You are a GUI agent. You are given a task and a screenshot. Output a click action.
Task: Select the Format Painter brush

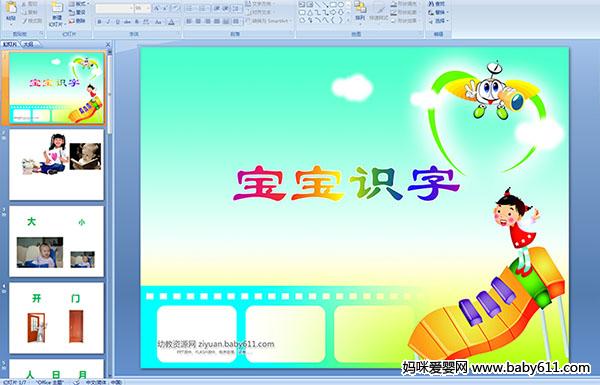(x=24, y=21)
